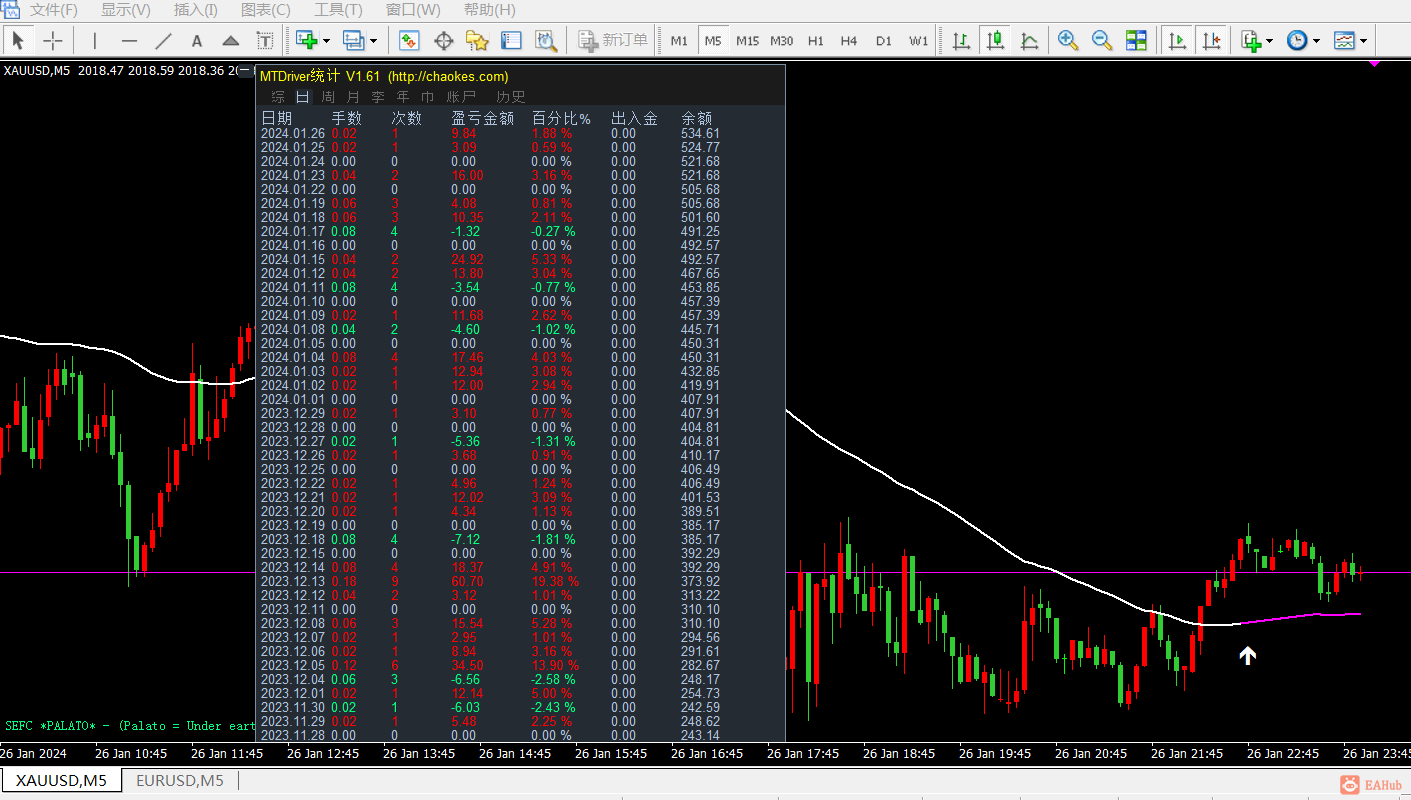Open the Terminal panel icon
1411x800 pixels.
pyautogui.click(x=511, y=41)
